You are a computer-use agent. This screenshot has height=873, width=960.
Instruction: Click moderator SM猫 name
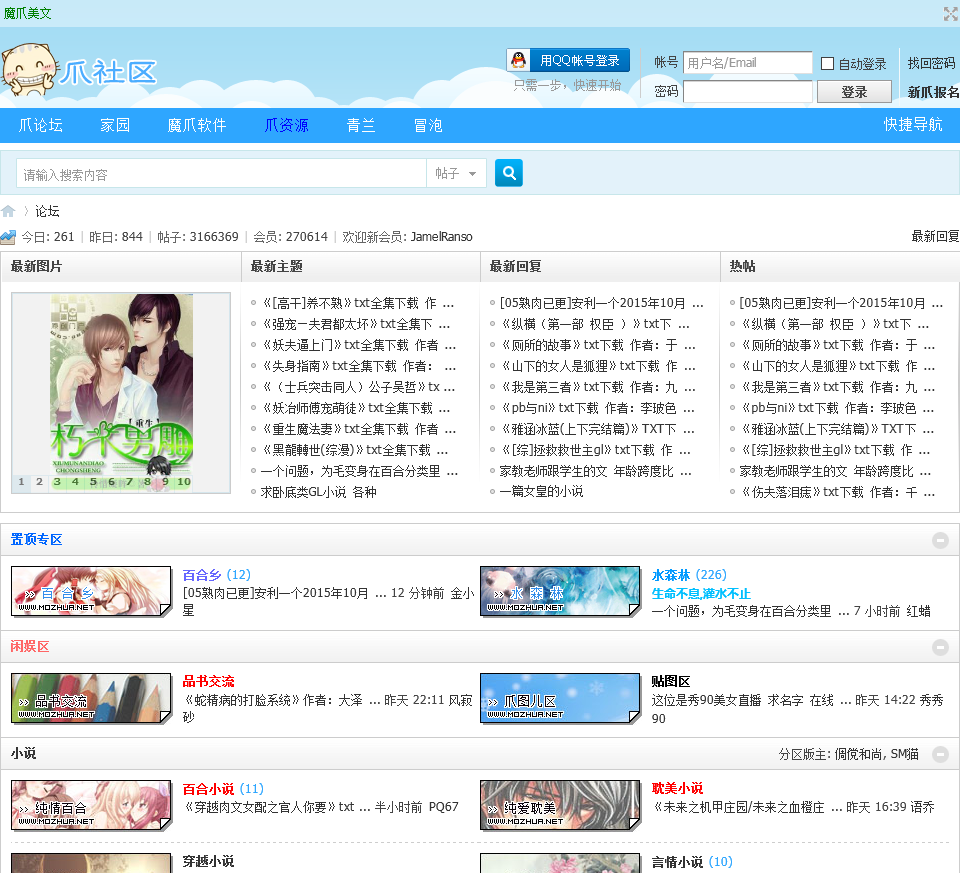point(904,754)
